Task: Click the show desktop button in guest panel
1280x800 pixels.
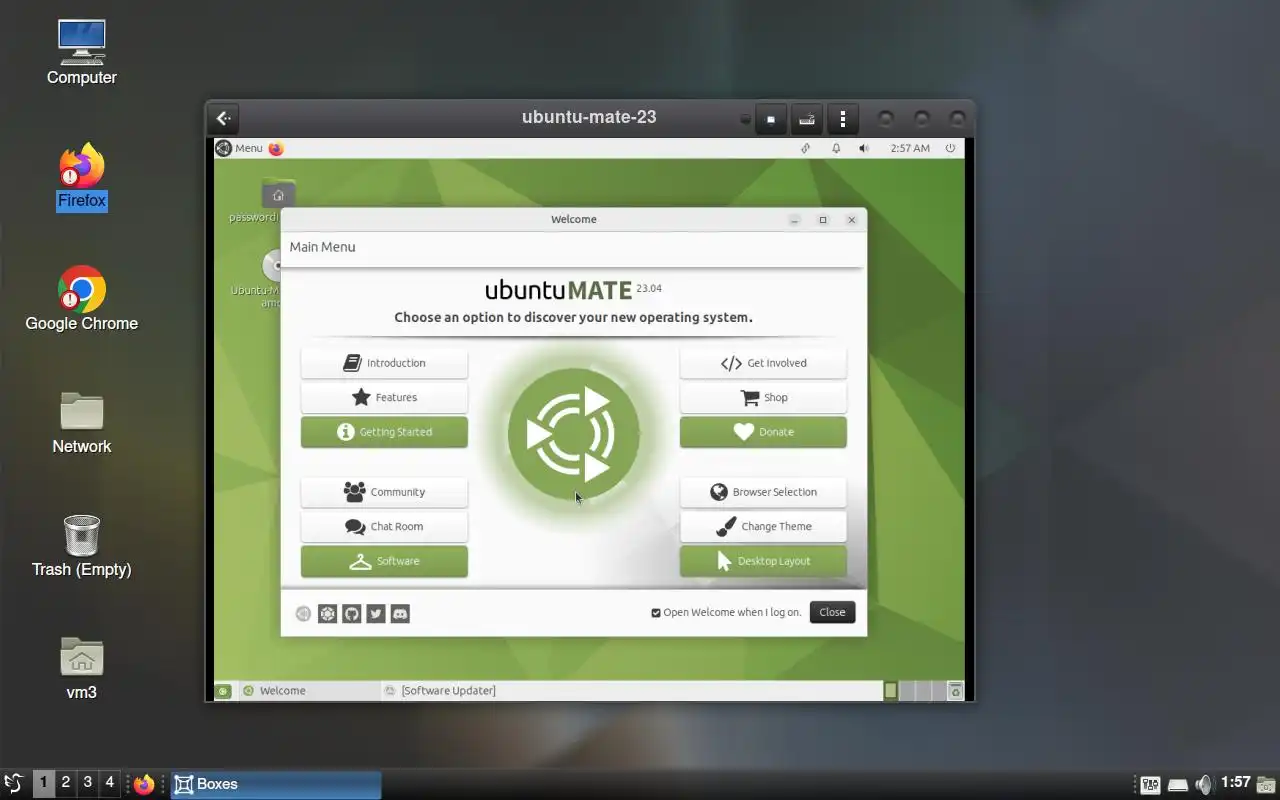Action: coord(224,690)
